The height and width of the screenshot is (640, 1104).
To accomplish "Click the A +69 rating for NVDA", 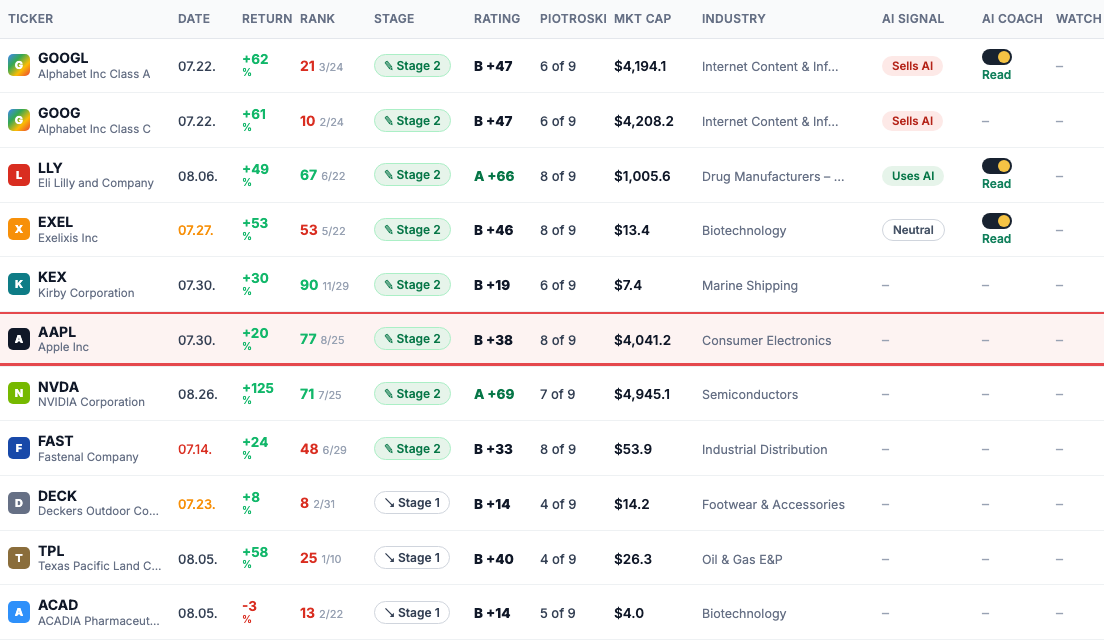I will pos(494,394).
